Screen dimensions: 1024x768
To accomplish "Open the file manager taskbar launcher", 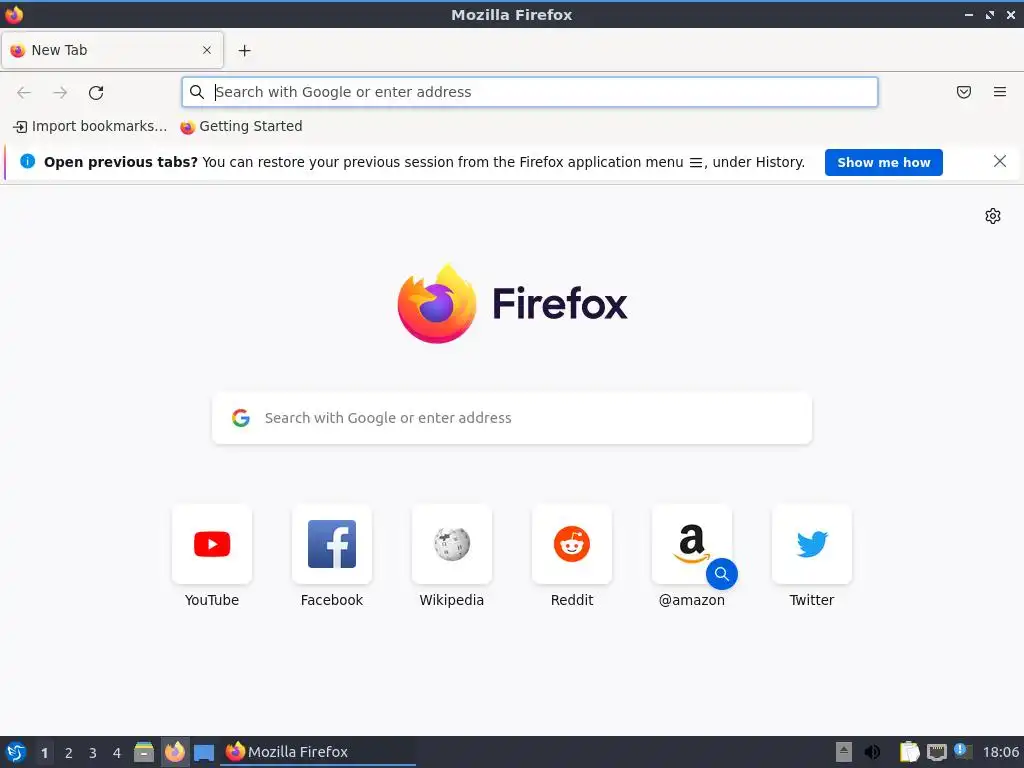I will point(144,752).
